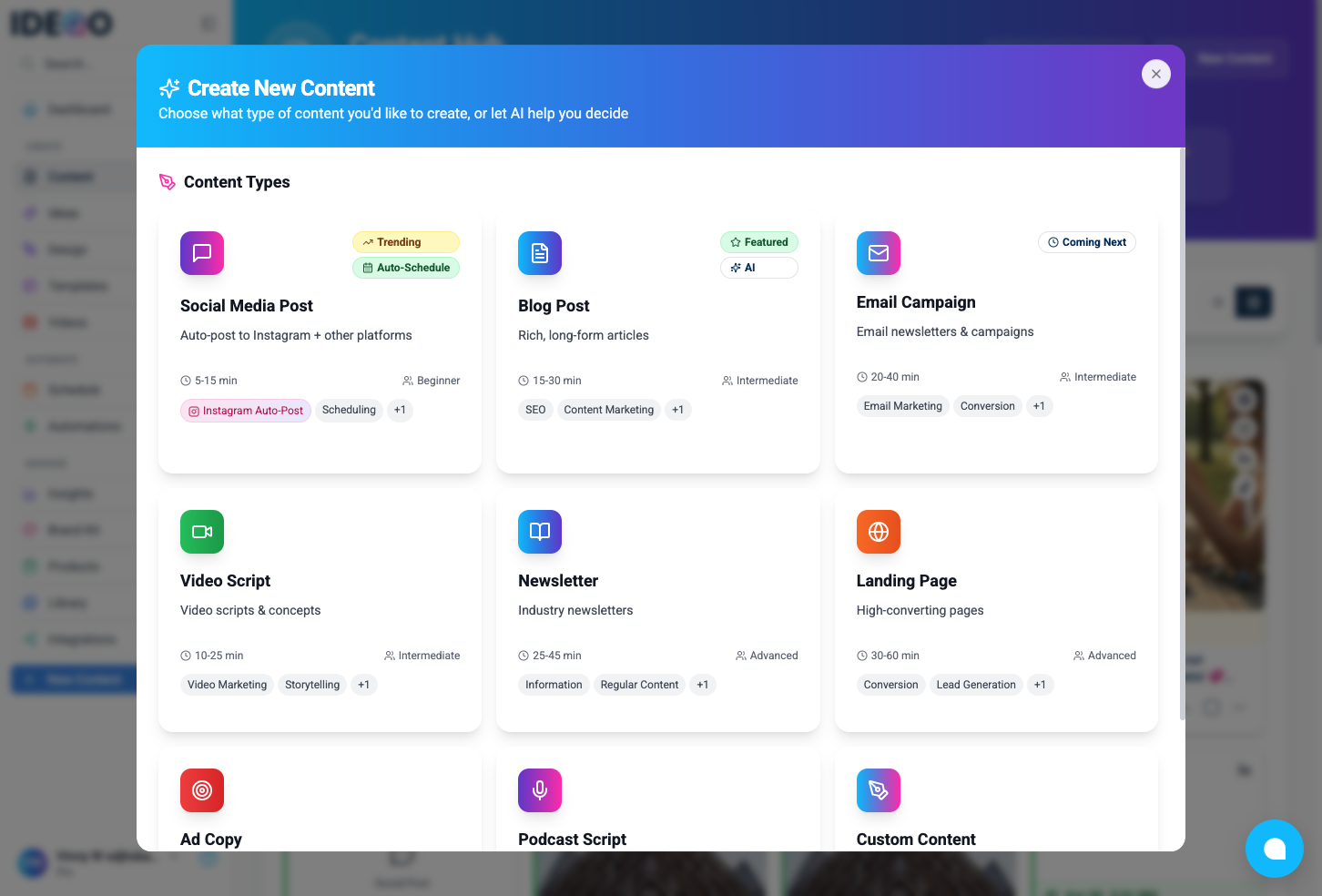Click the pen icon beside Content Types

coord(168,182)
